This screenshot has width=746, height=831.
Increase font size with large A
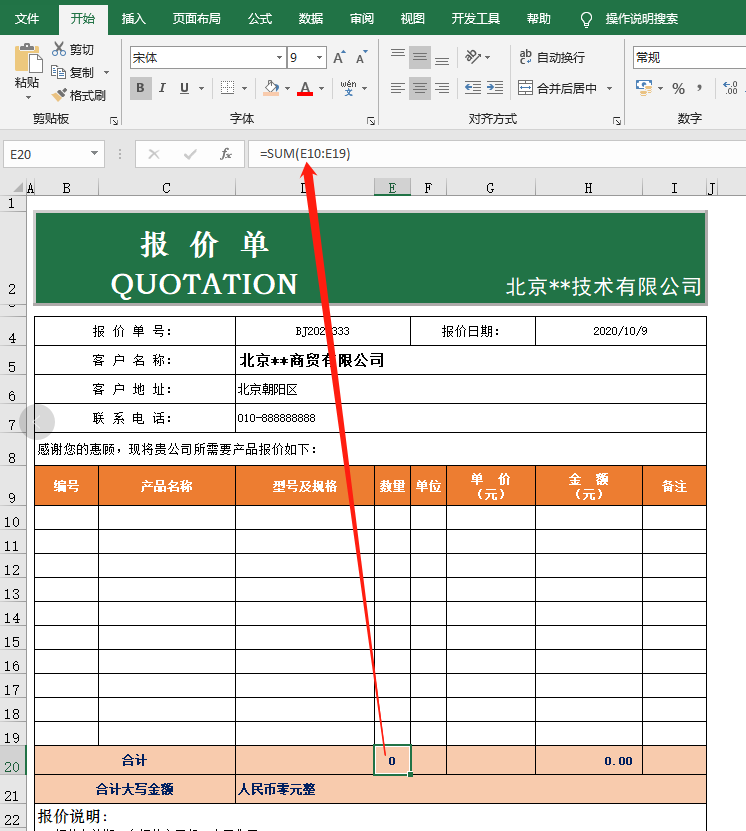coord(339,57)
